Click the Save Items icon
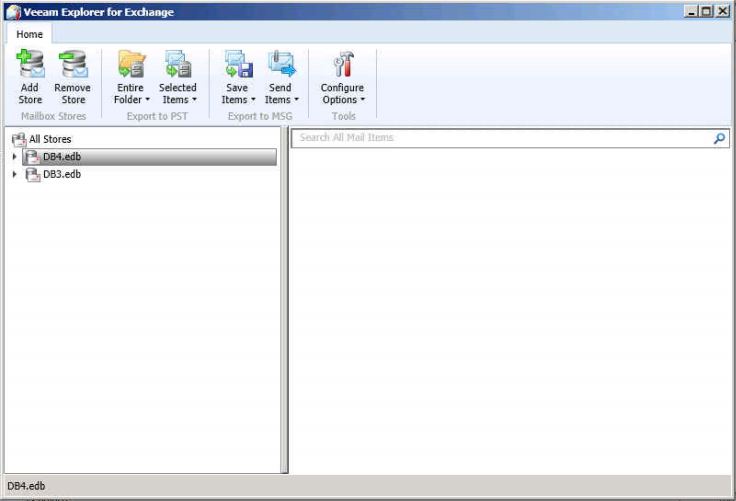Viewport: 736px width, 501px height. (x=238, y=64)
